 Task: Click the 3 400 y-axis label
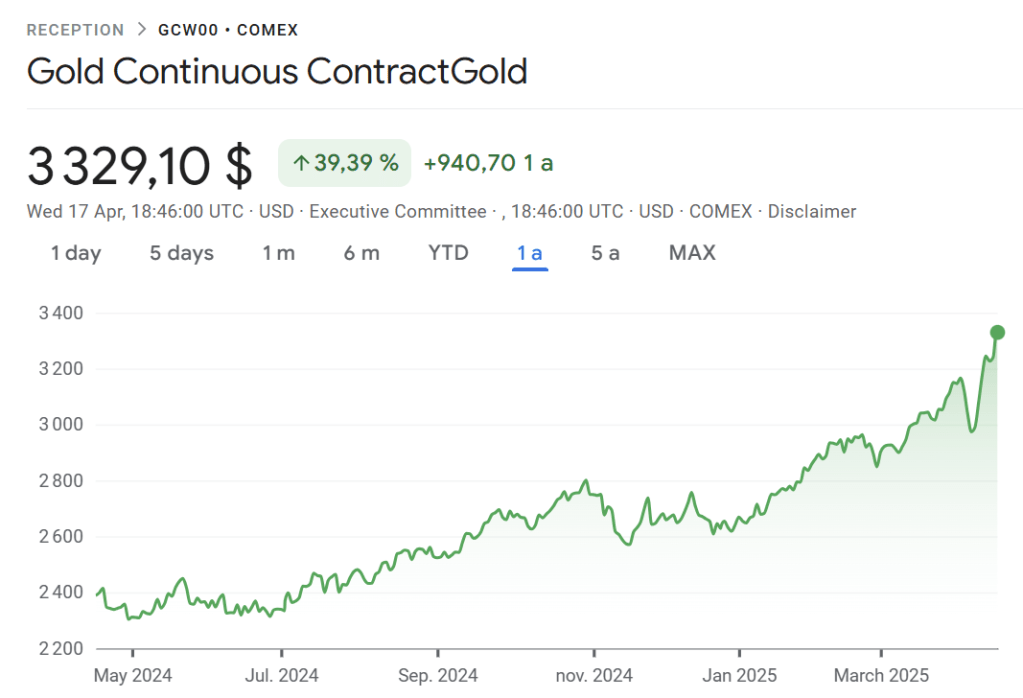coord(61,313)
